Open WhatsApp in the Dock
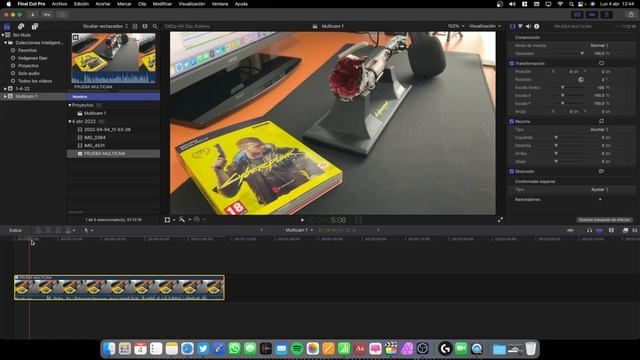640x360 pixels. 235,349
